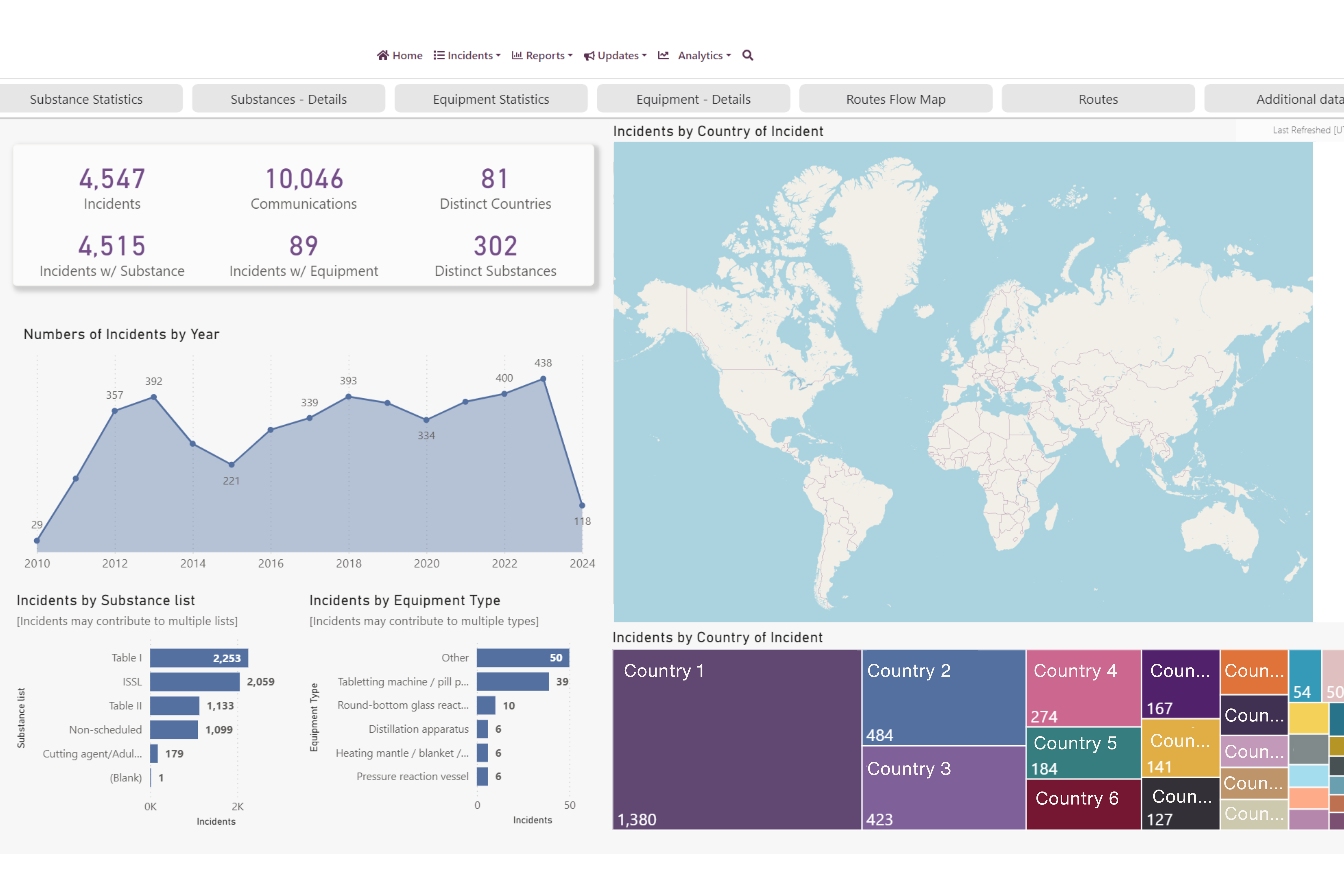Click the Table I bar 2,253
Image resolution: width=1344 pixels, height=896 pixels.
coord(199,658)
